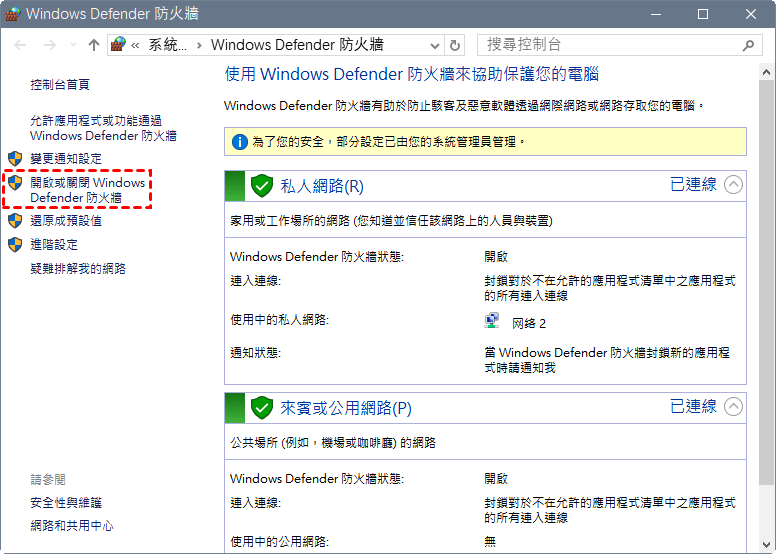Minimize the Windows Defender 防火牆 window
The width and height of the screenshot is (776, 554).
656,14
